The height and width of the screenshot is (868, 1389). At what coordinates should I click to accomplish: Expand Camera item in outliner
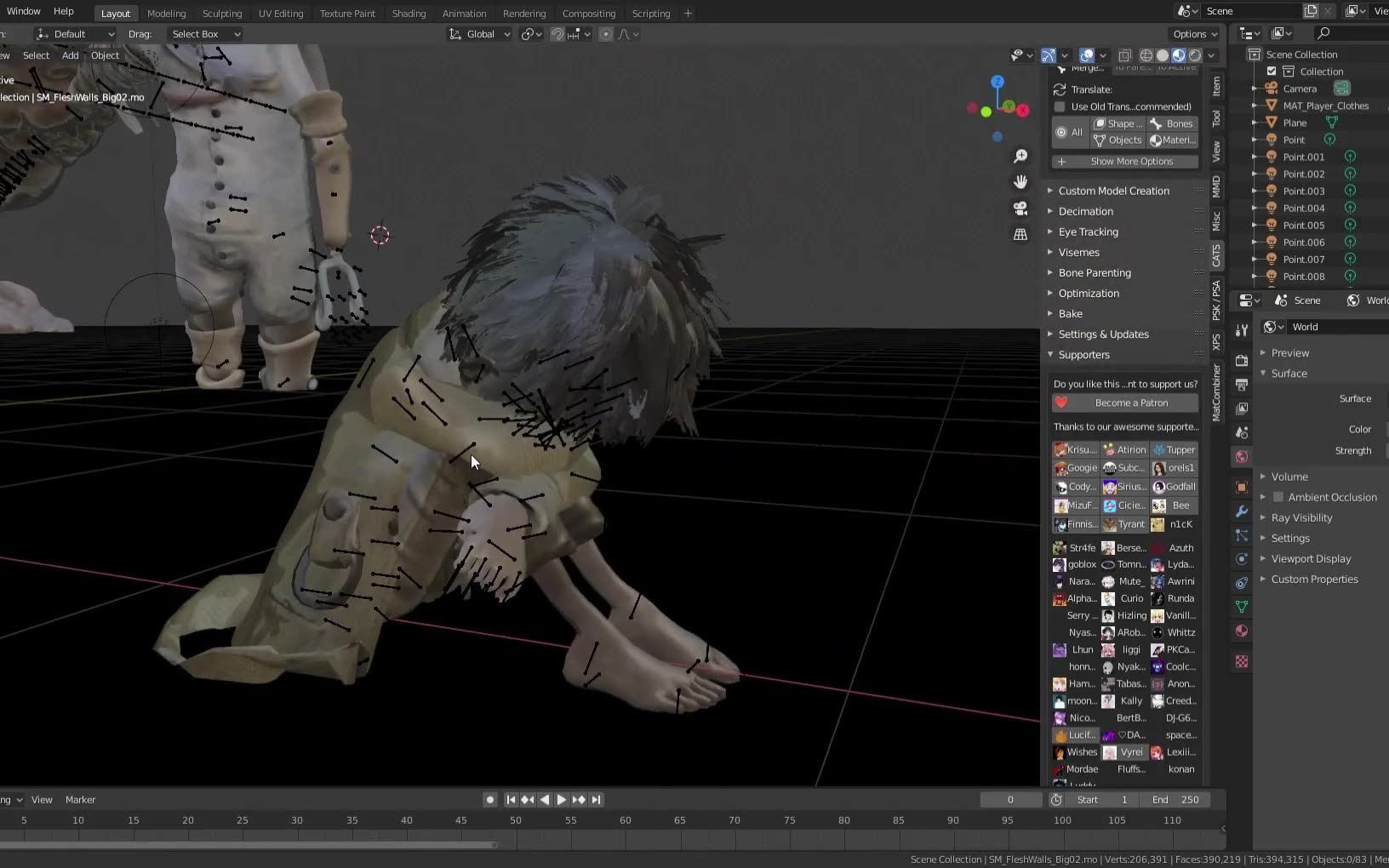(1254, 89)
